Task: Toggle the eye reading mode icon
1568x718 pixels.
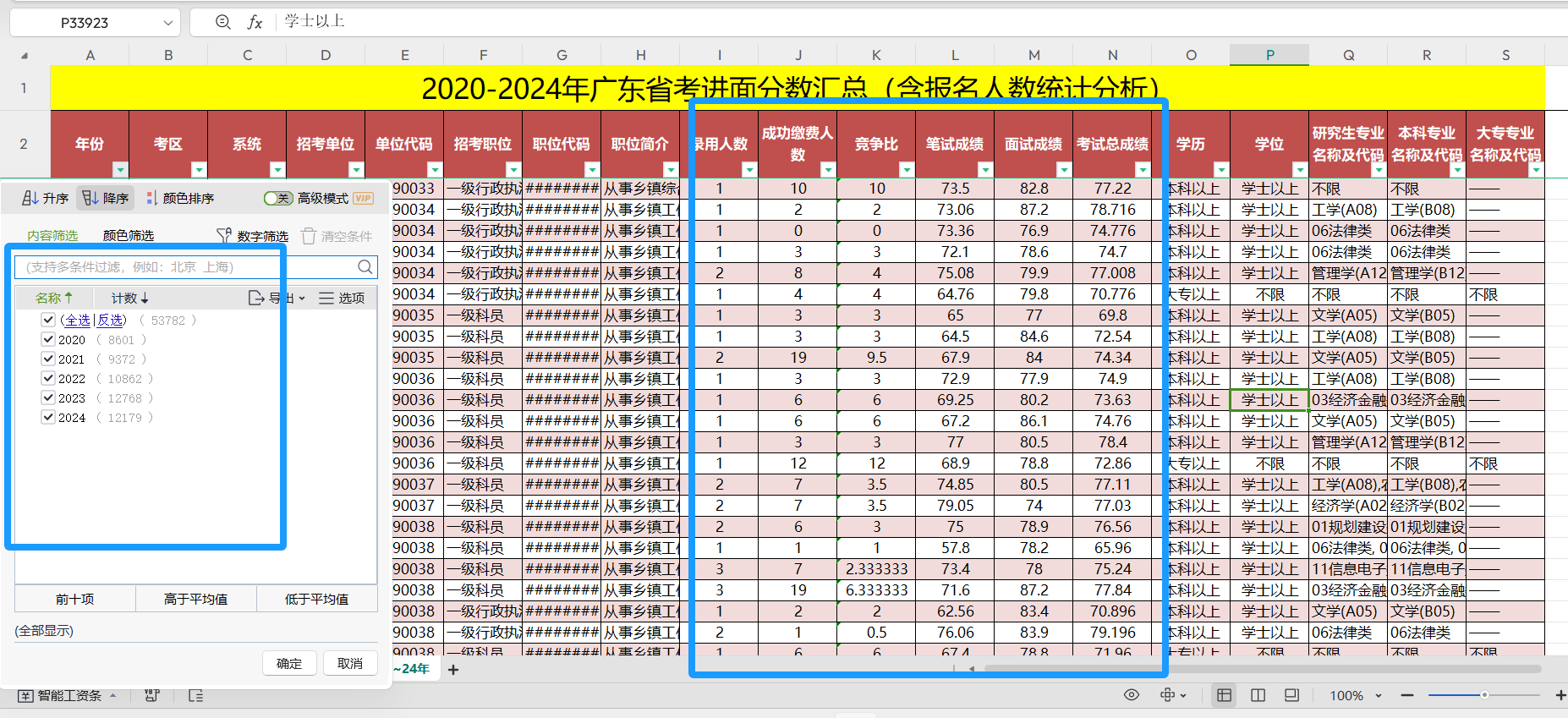Action: [x=1131, y=695]
